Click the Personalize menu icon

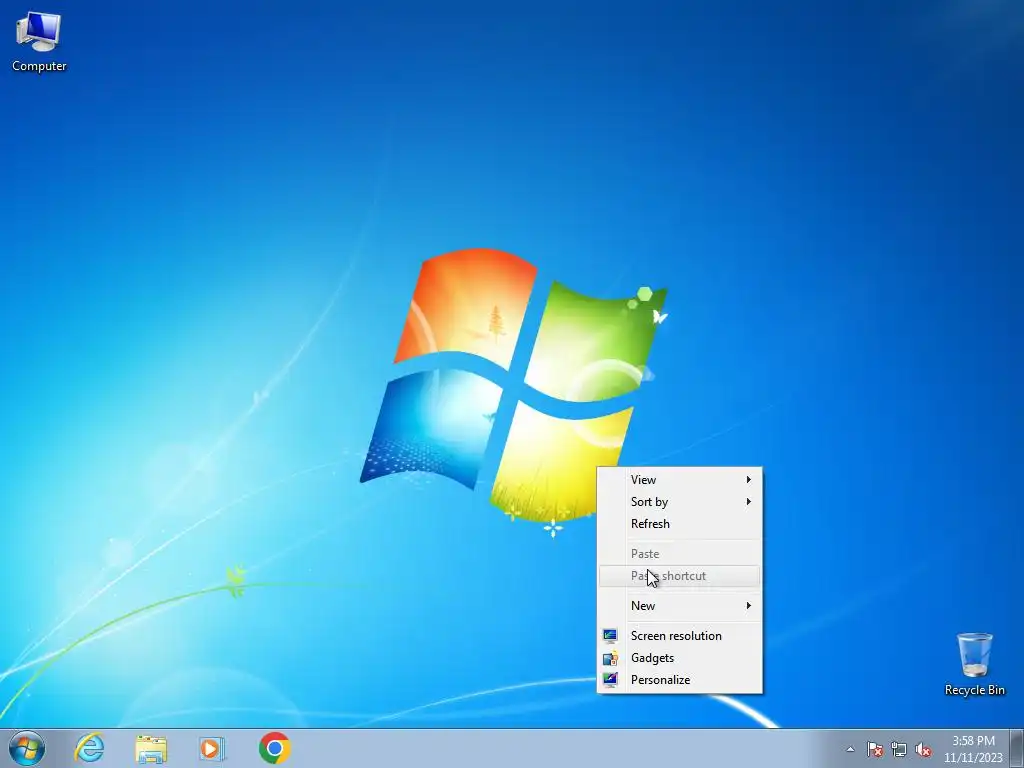pos(610,680)
